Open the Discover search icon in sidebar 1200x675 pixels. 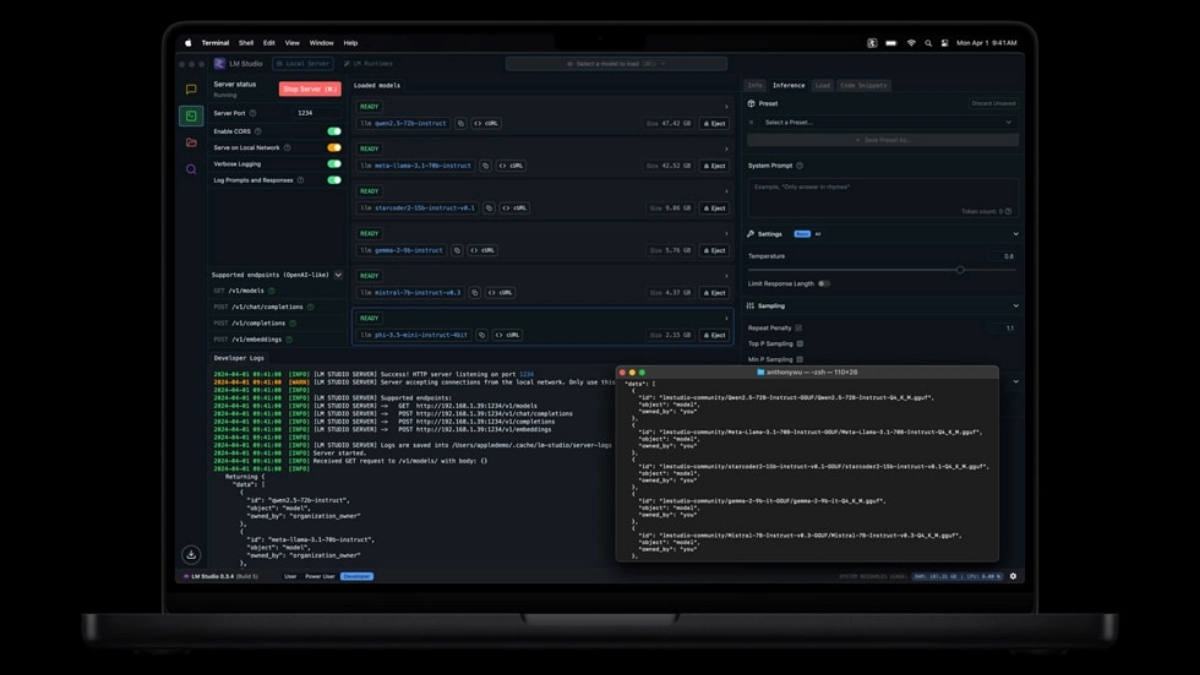(x=190, y=168)
